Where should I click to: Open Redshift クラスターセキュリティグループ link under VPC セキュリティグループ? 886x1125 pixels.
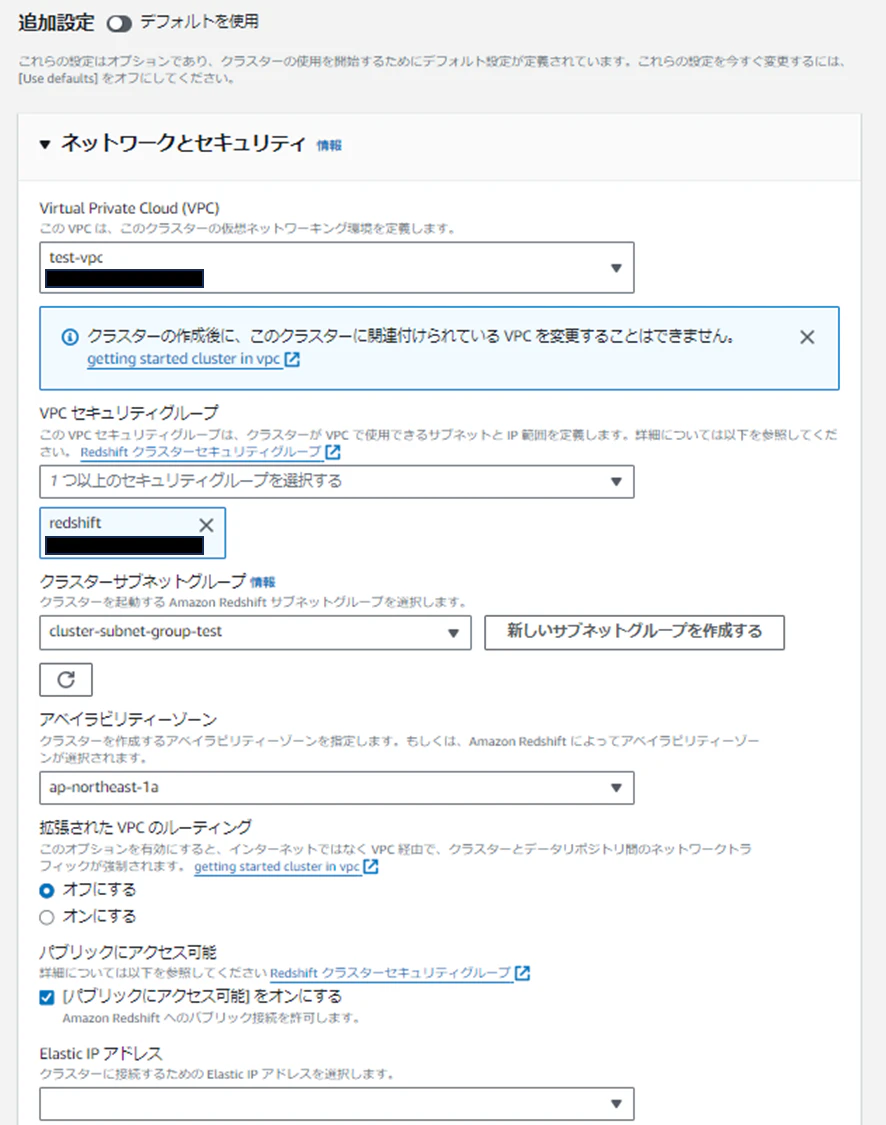tap(210, 452)
